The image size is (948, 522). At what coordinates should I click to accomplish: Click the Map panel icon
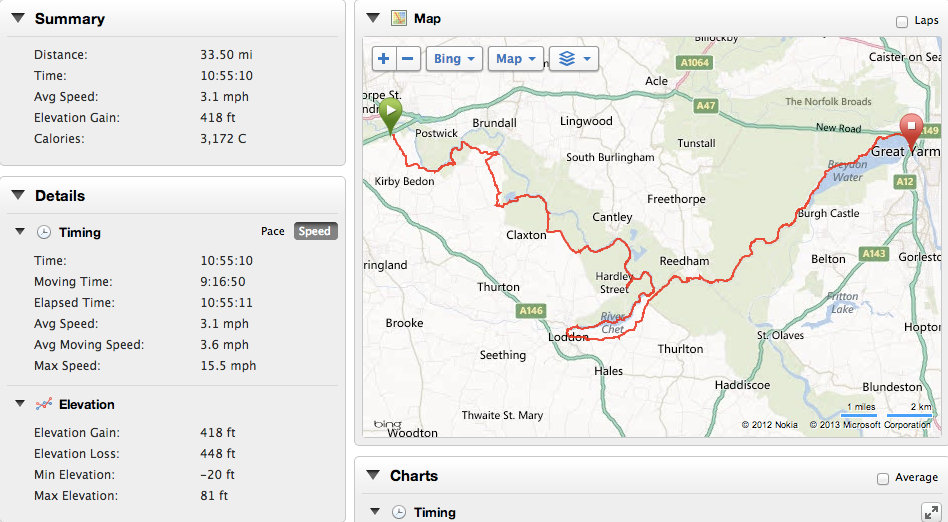[x=399, y=18]
